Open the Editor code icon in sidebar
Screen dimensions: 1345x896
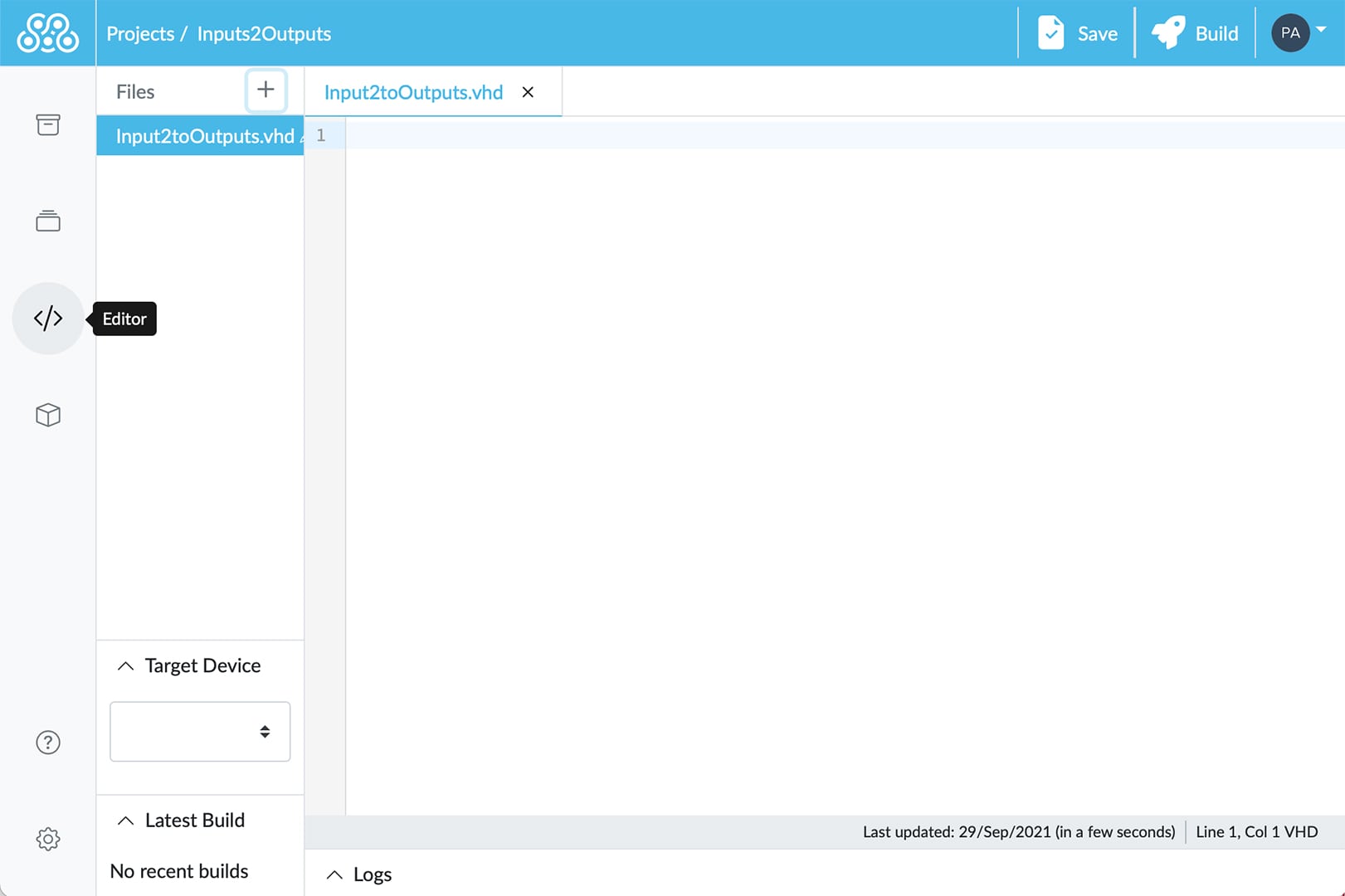pyautogui.click(x=48, y=319)
